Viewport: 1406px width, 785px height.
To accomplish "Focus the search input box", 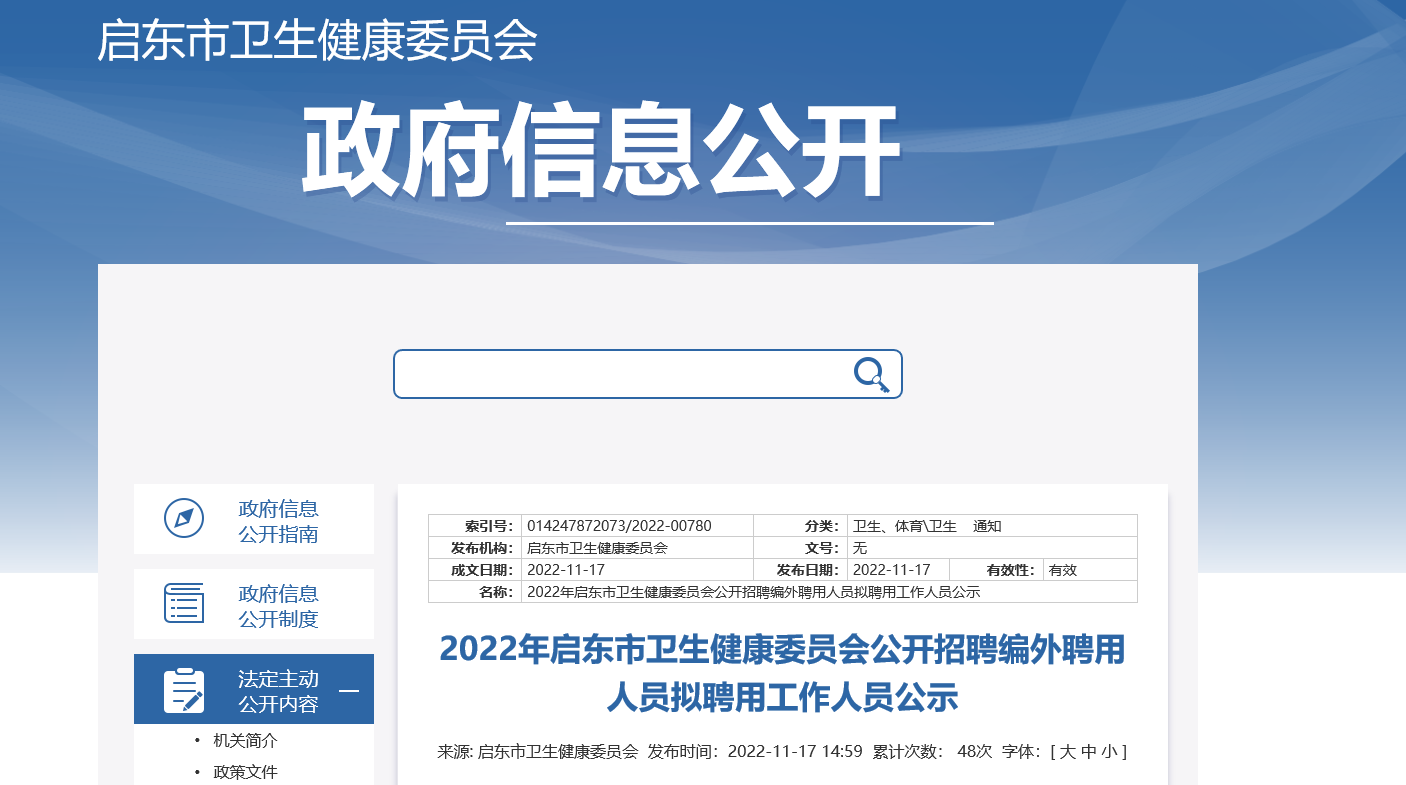I will pyautogui.click(x=620, y=374).
